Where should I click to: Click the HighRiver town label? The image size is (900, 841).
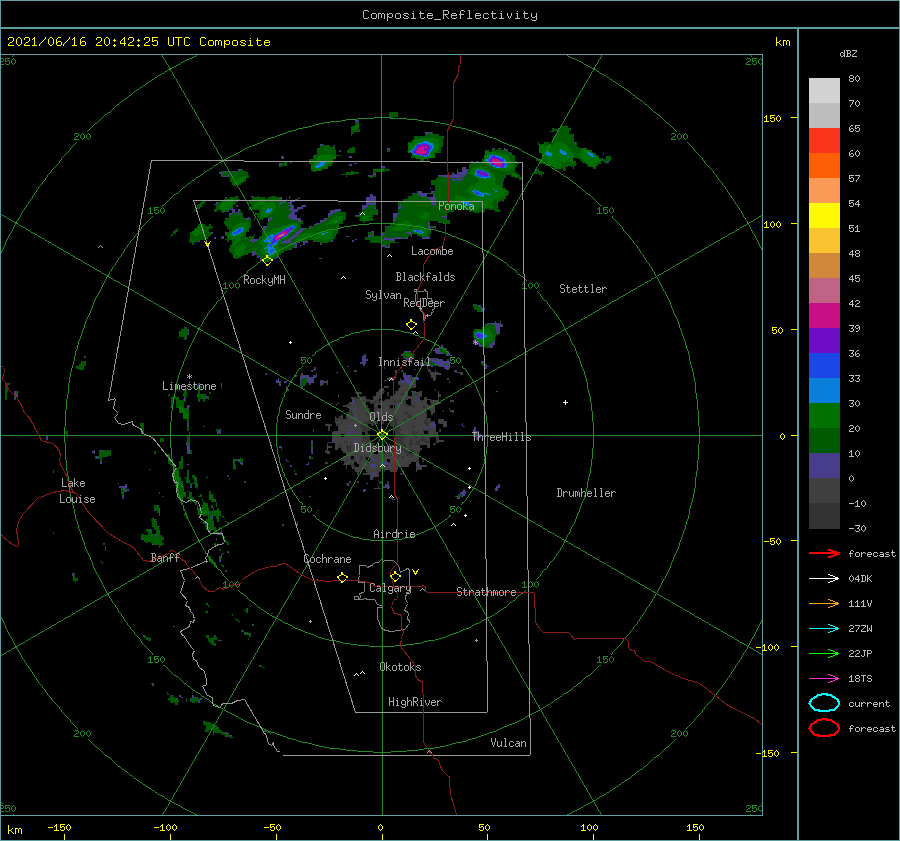[415, 702]
